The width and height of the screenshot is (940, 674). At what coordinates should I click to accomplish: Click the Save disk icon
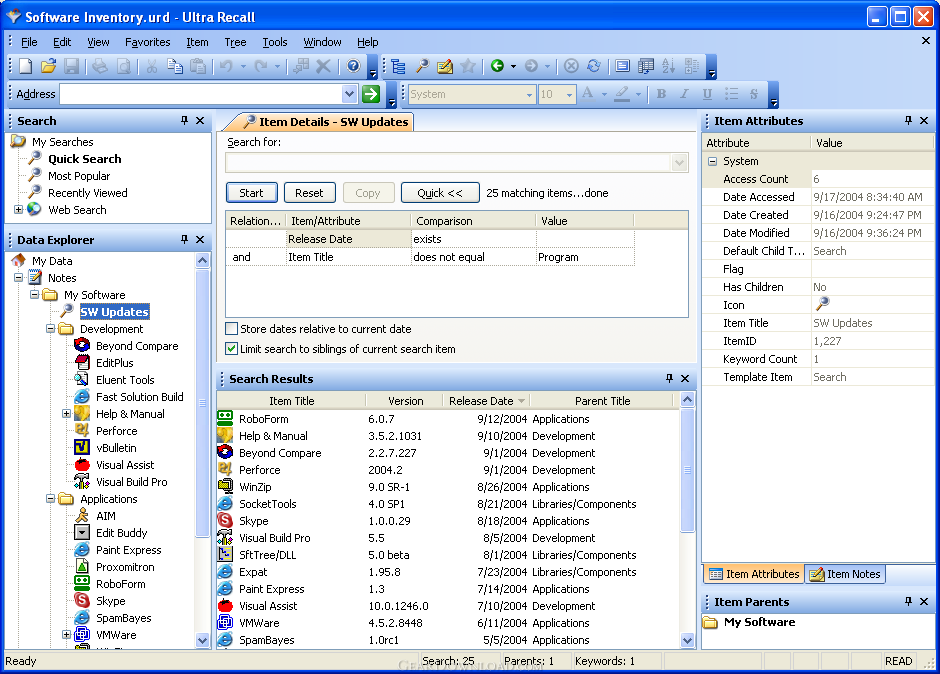(x=71, y=66)
